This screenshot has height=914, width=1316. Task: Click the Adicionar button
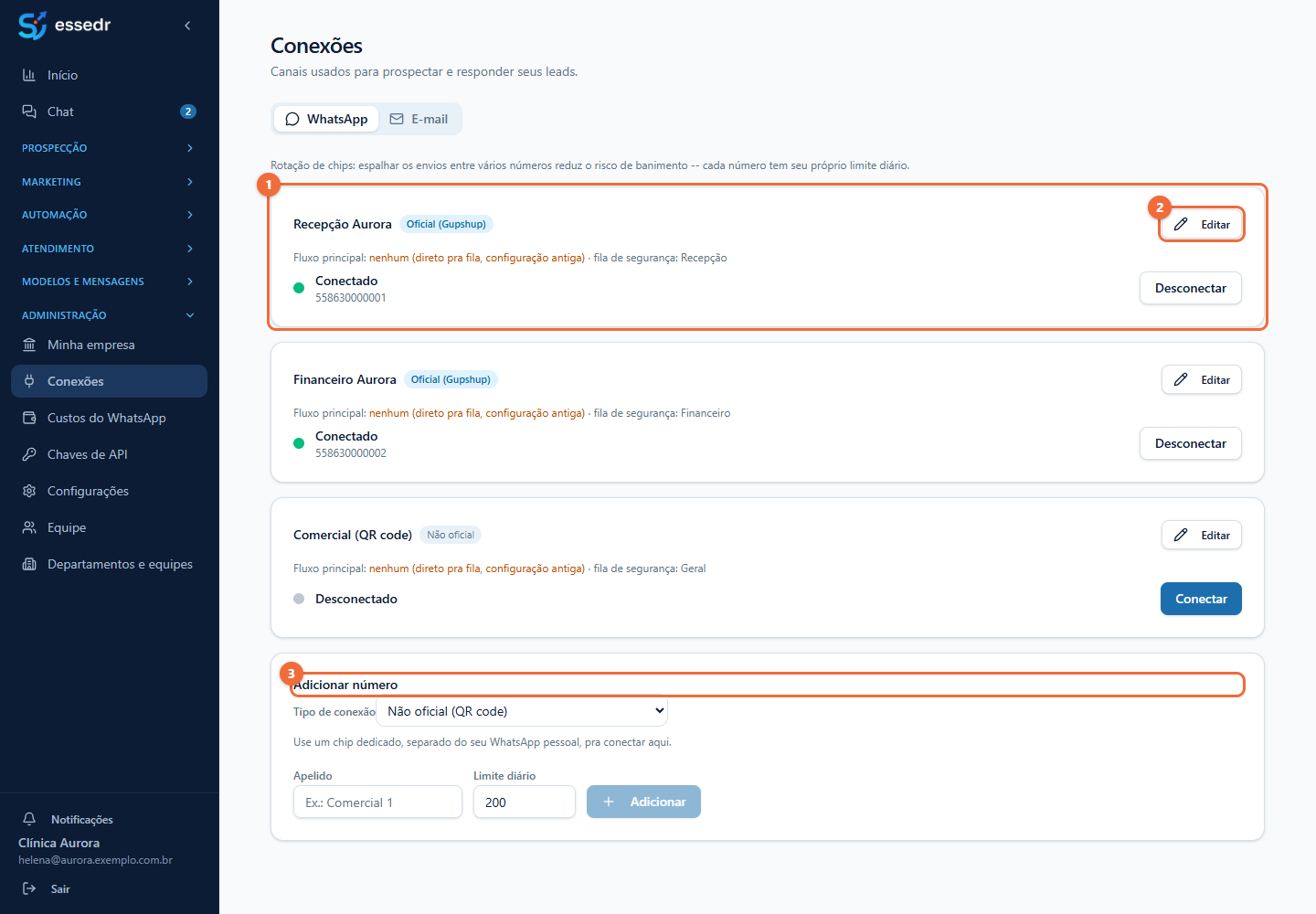tap(643, 802)
